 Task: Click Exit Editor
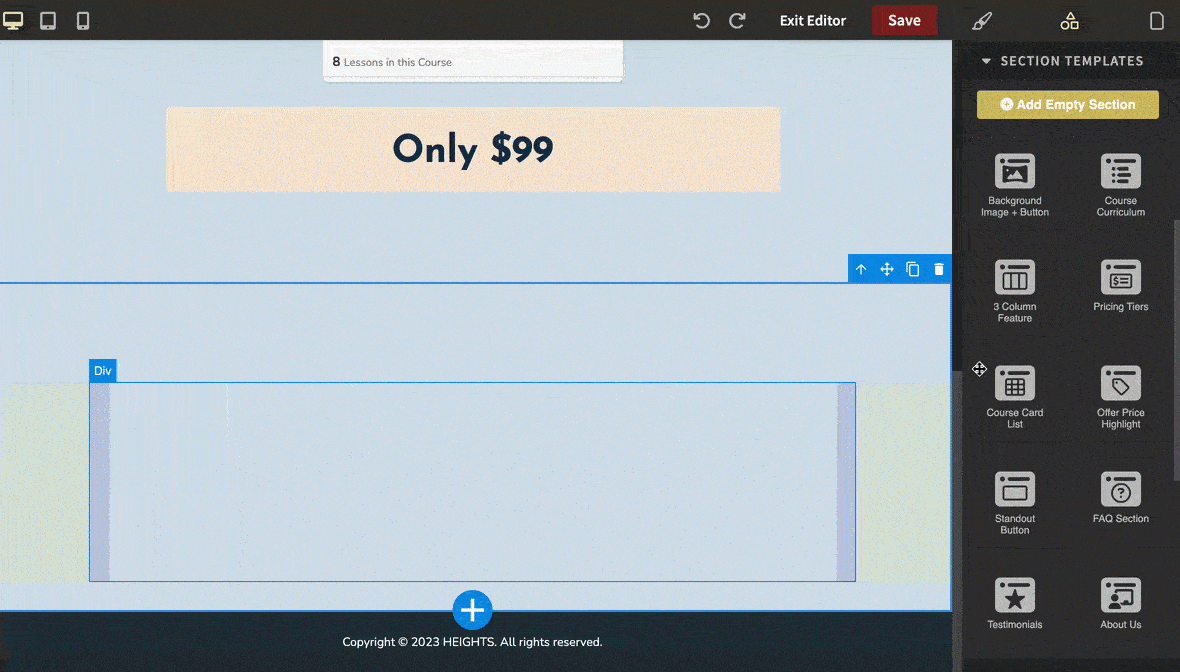coord(813,20)
